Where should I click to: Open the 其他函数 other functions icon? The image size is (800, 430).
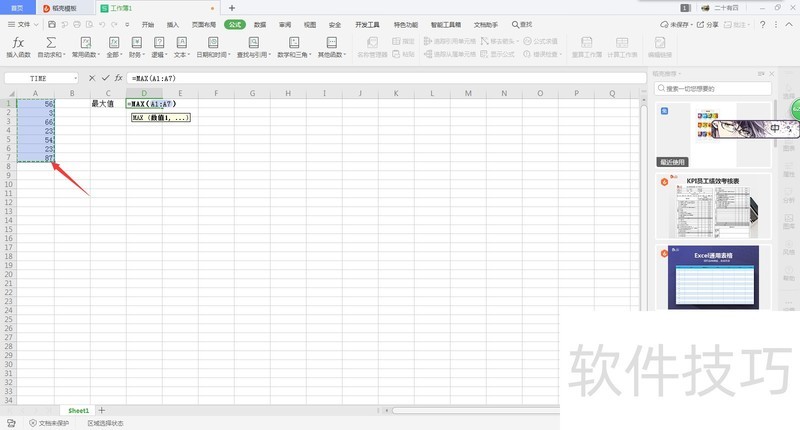332,42
